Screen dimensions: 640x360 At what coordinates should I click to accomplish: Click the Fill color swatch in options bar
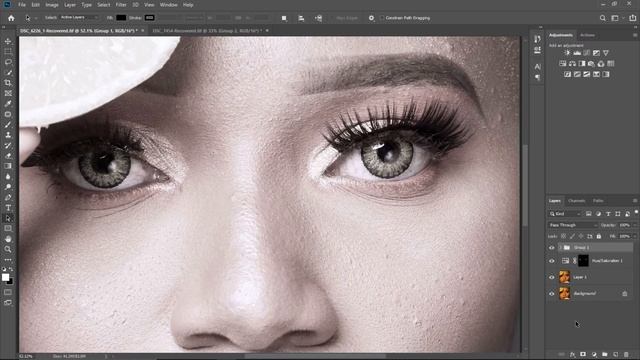[x=121, y=18]
